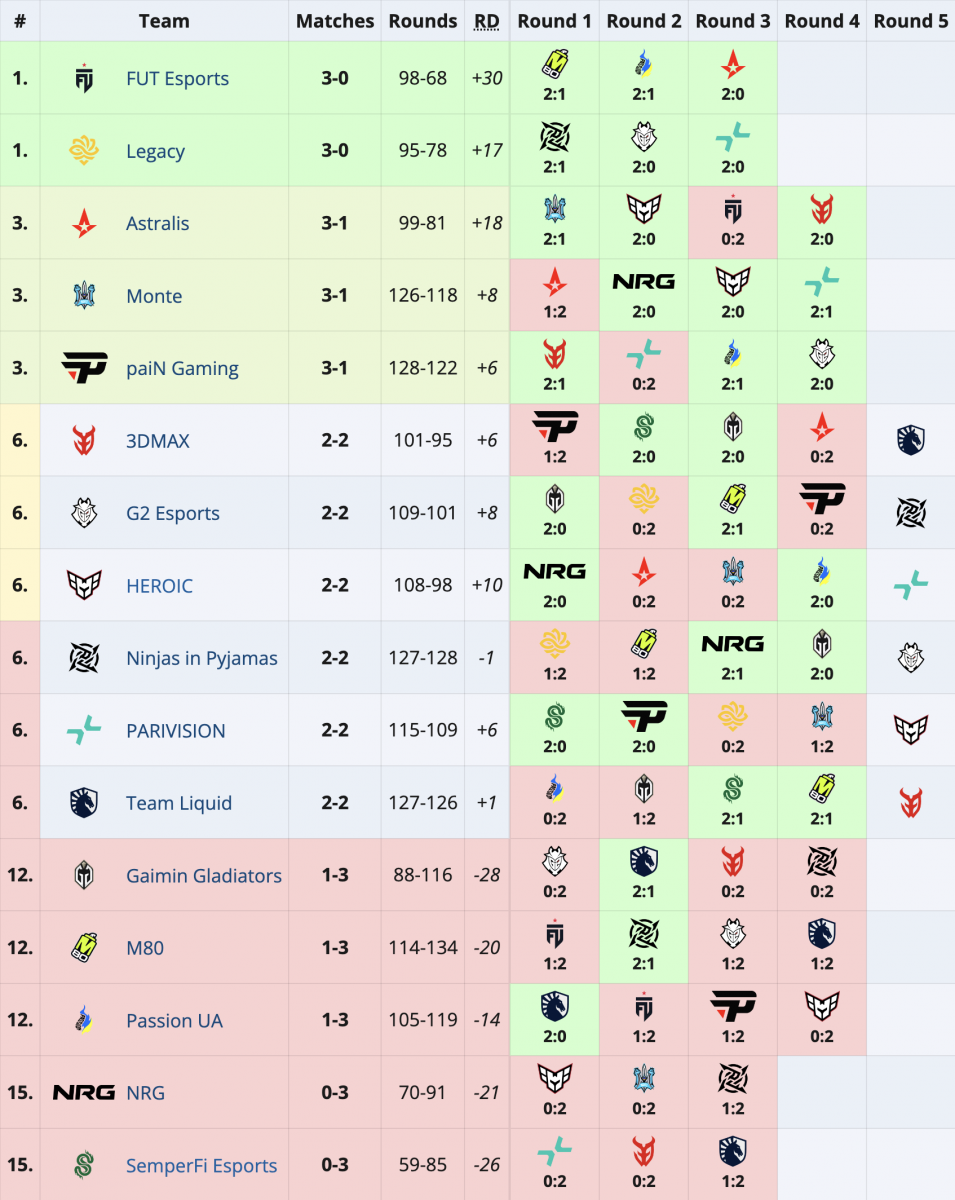Click the 3DMAX logo beside the 3DMAX name
Viewport: 955px width, 1200px height.
click(84, 441)
